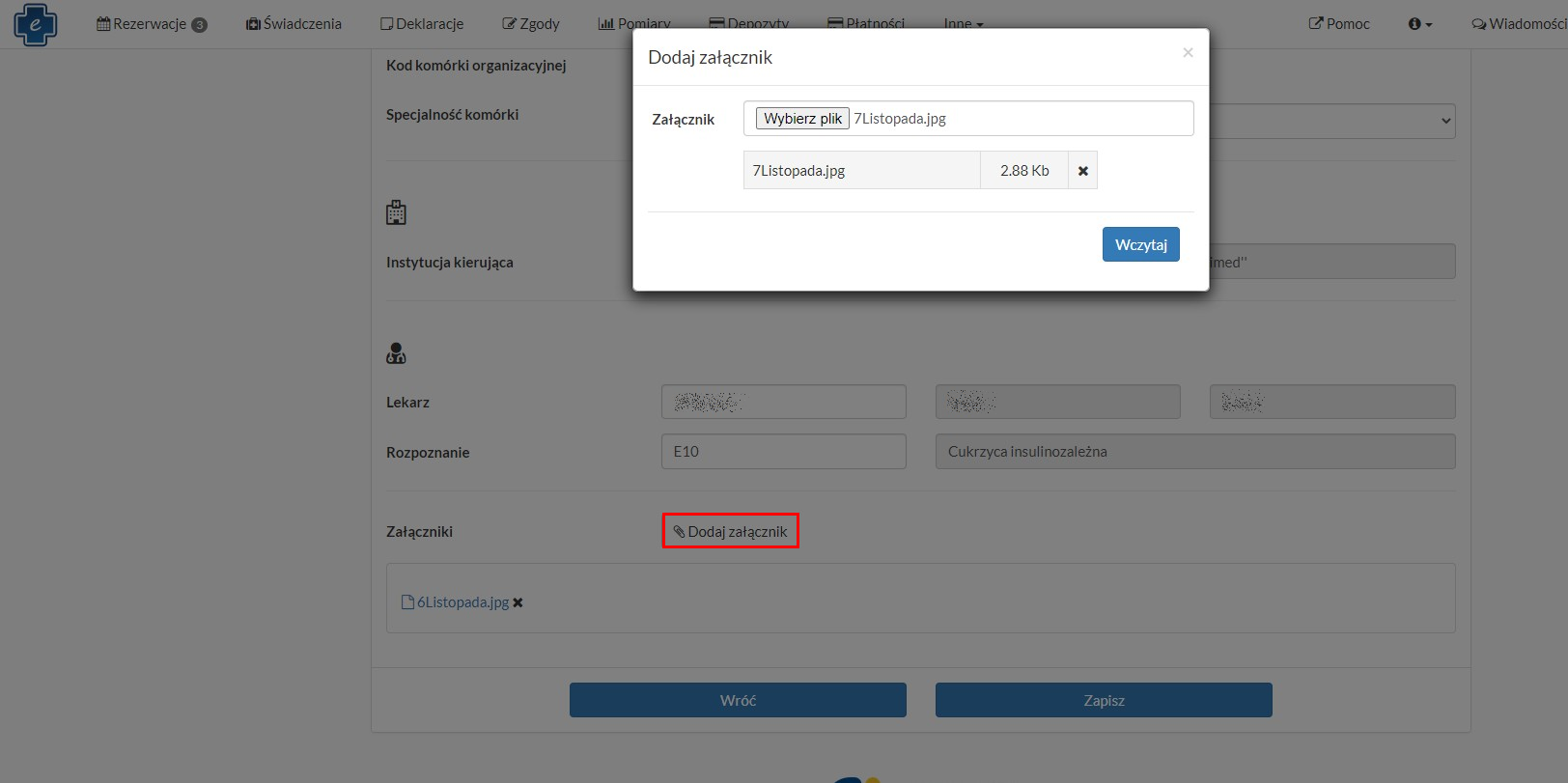Open Pomoc help link

pyautogui.click(x=1339, y=24)
